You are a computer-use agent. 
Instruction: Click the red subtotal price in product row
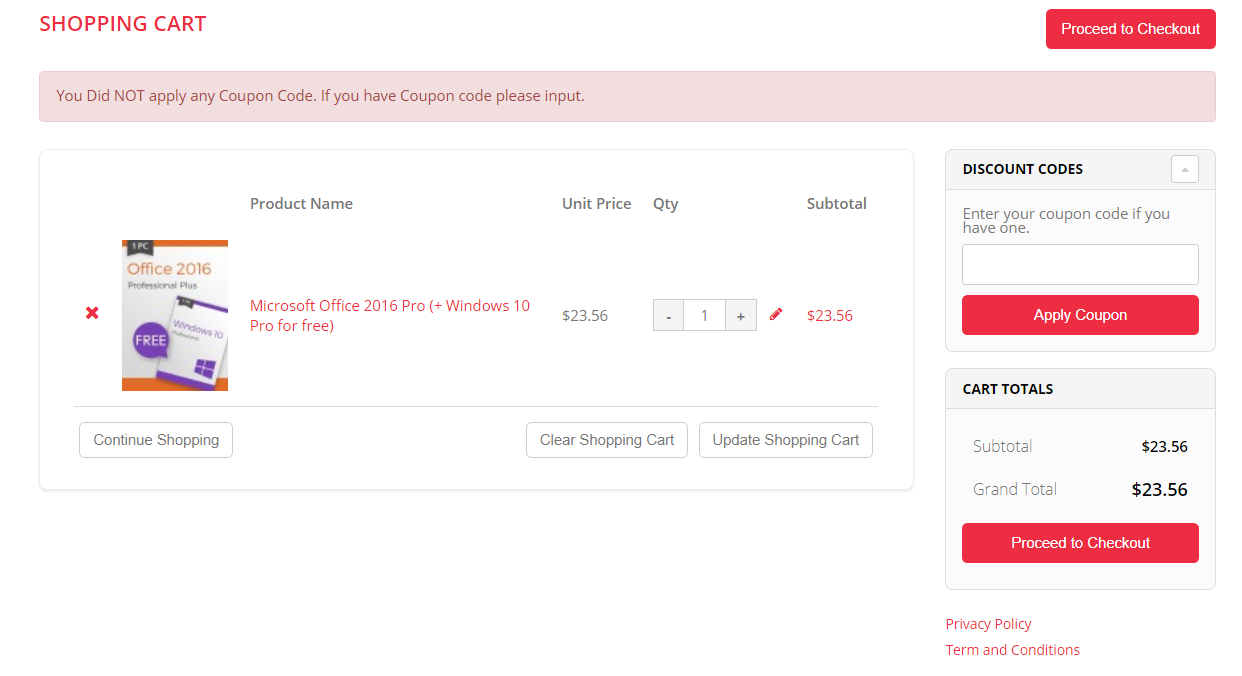[x=829, y=316]
